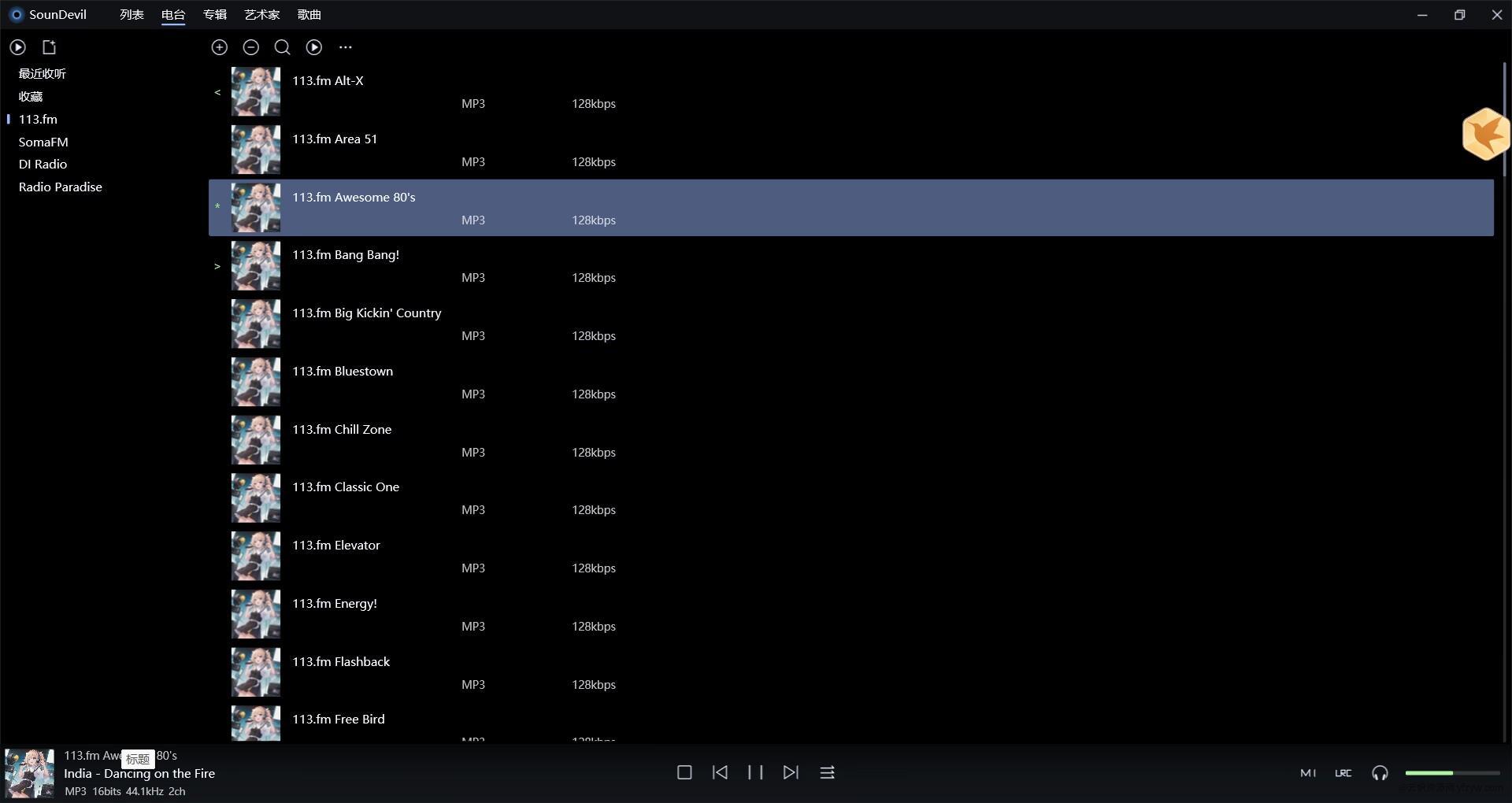The height and width of the screenshot is (803, 1512).
Task: Click 128kbps value in Elevator row
Action: click(x=594, y=568)
